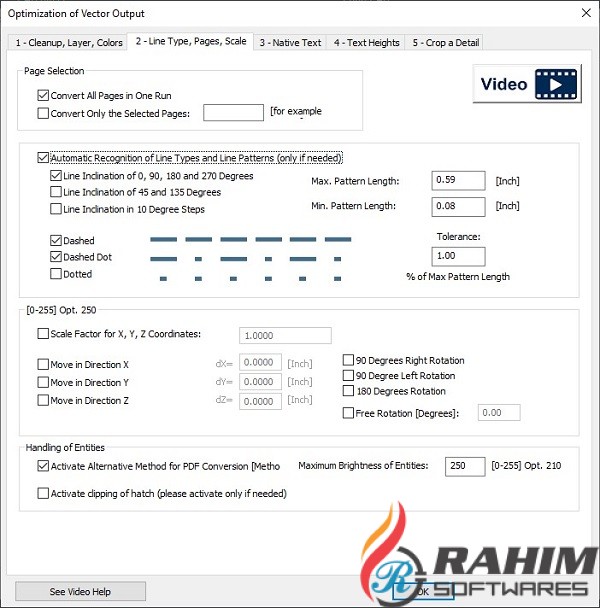Check Move in Direction Z

point(43,400)
